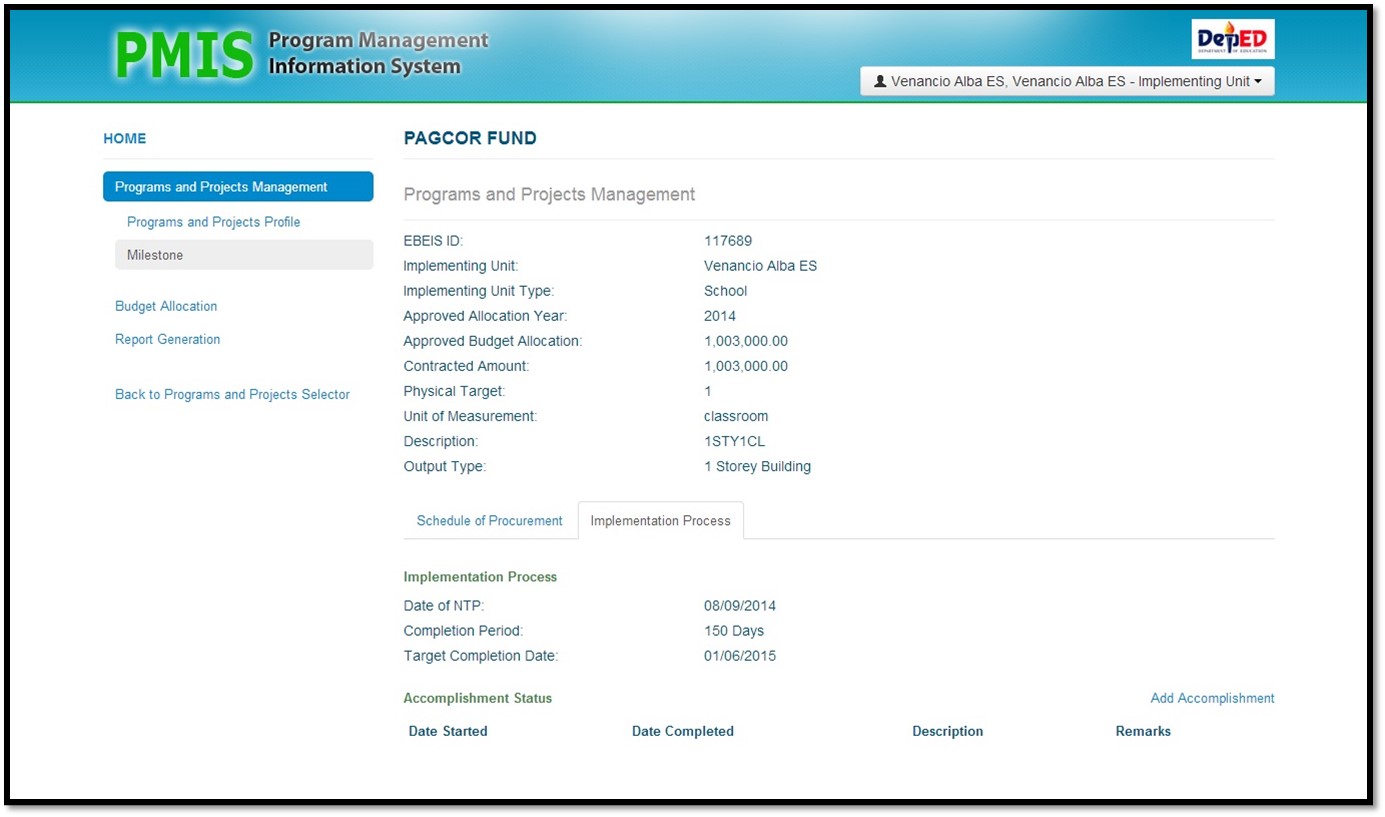Click the Description column header
The image size is (1385, 817).
coord(948,731)
